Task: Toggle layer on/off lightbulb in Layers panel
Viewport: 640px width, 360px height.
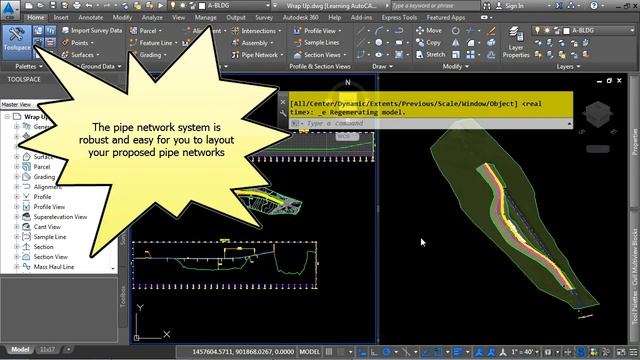Action: pos(538,31)
